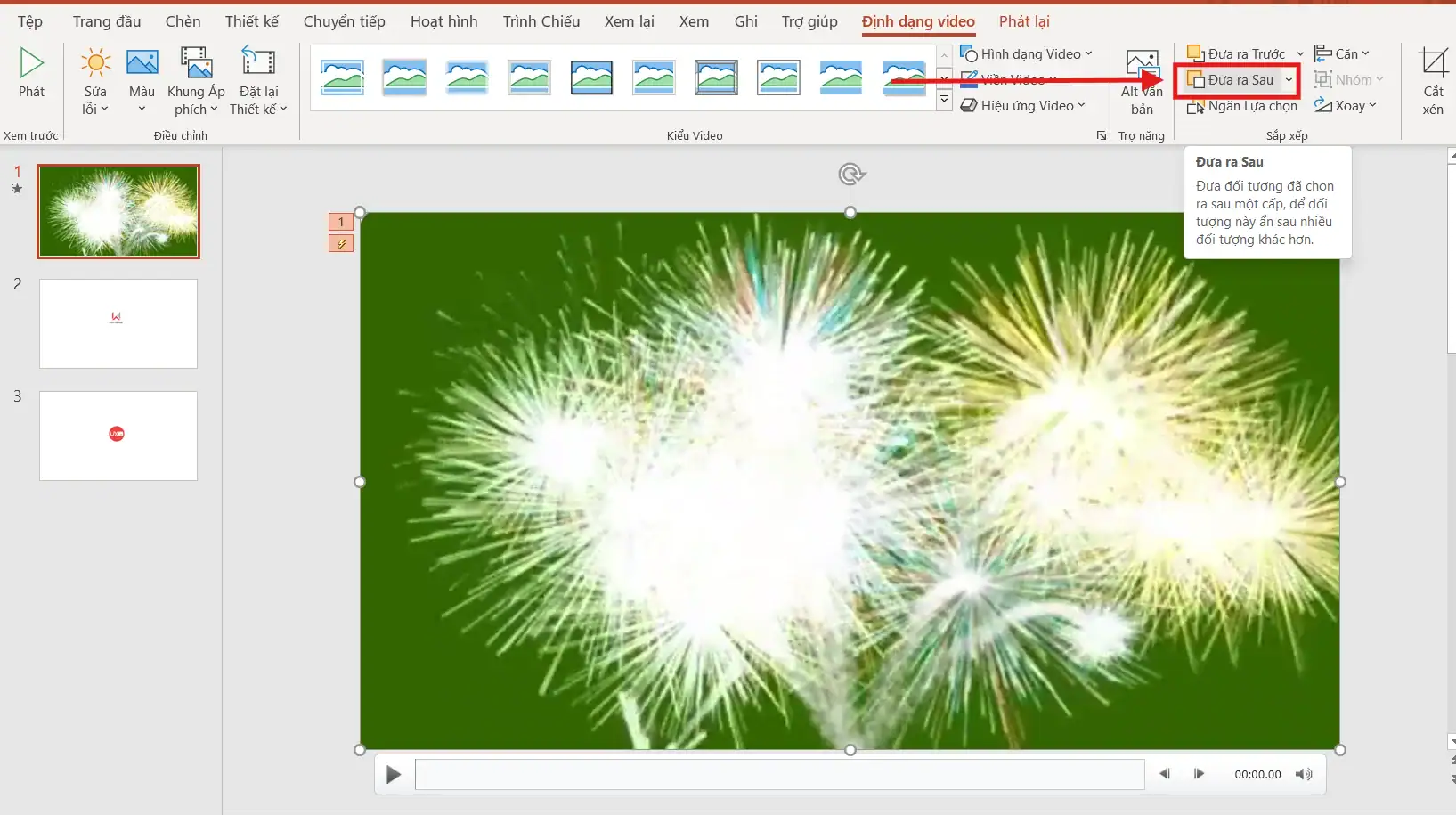The image size is (1456, 815).
Task: Open Sửa lỗi video corrections
Action: 95,82
